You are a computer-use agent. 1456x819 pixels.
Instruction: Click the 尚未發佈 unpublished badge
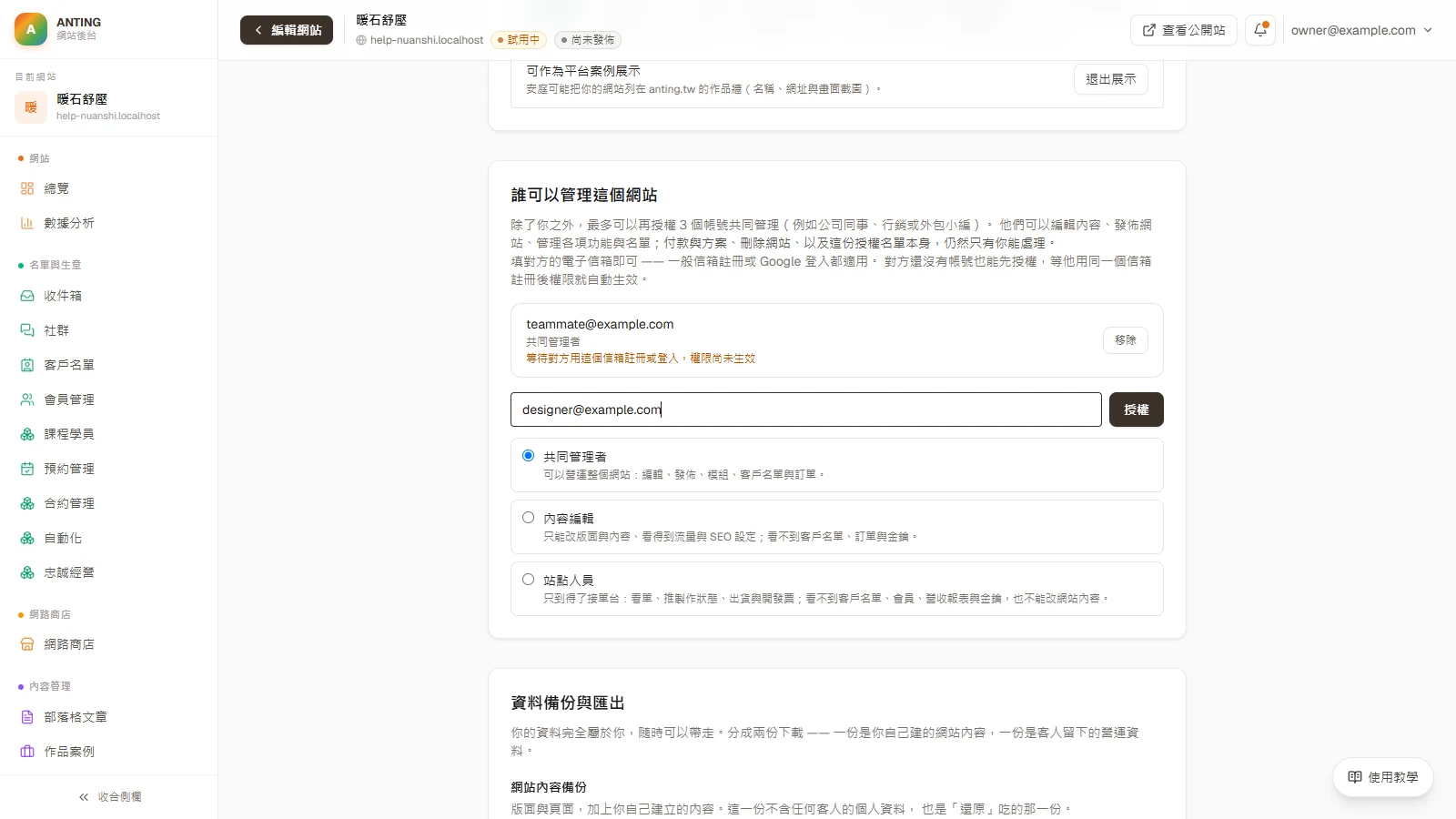588,40
